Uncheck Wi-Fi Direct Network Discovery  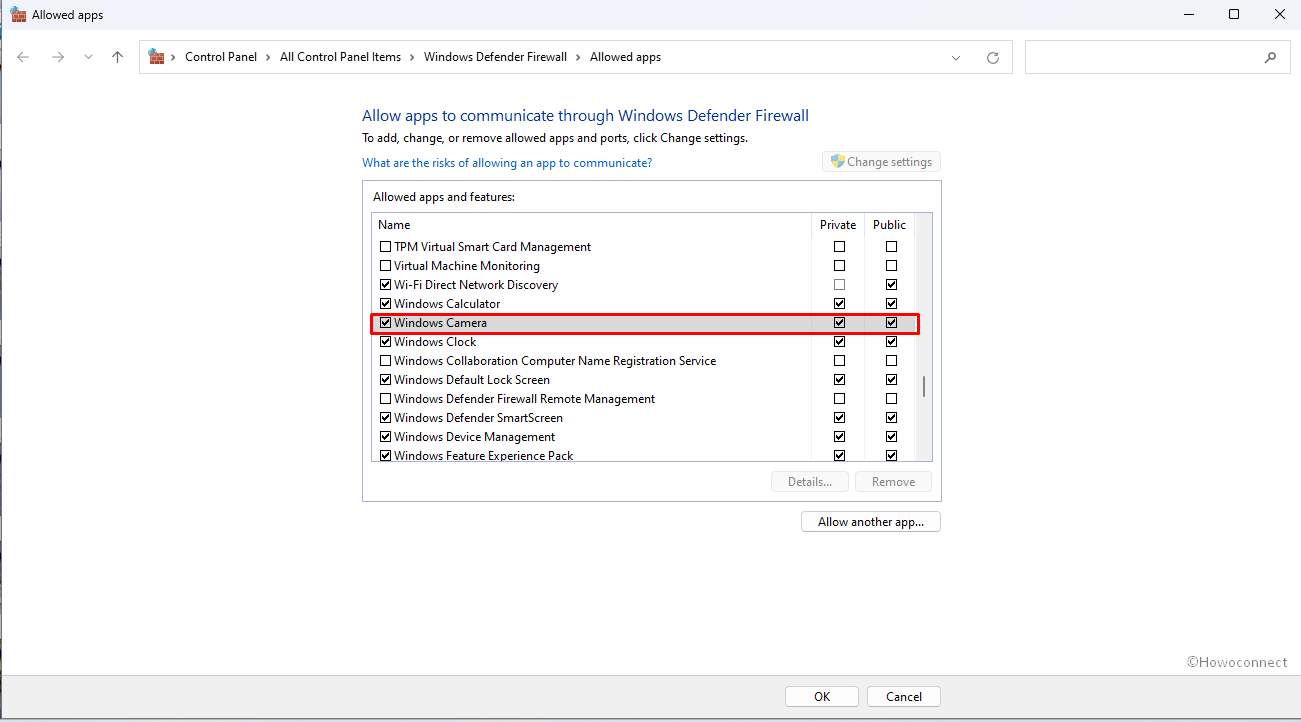(385, 285)
